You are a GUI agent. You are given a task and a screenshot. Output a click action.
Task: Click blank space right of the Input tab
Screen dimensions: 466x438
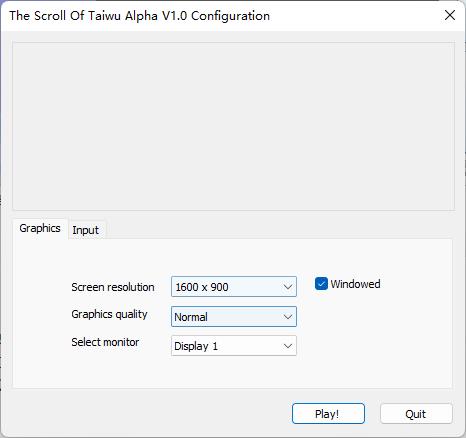pyautogui.click(x=279, y=229)
